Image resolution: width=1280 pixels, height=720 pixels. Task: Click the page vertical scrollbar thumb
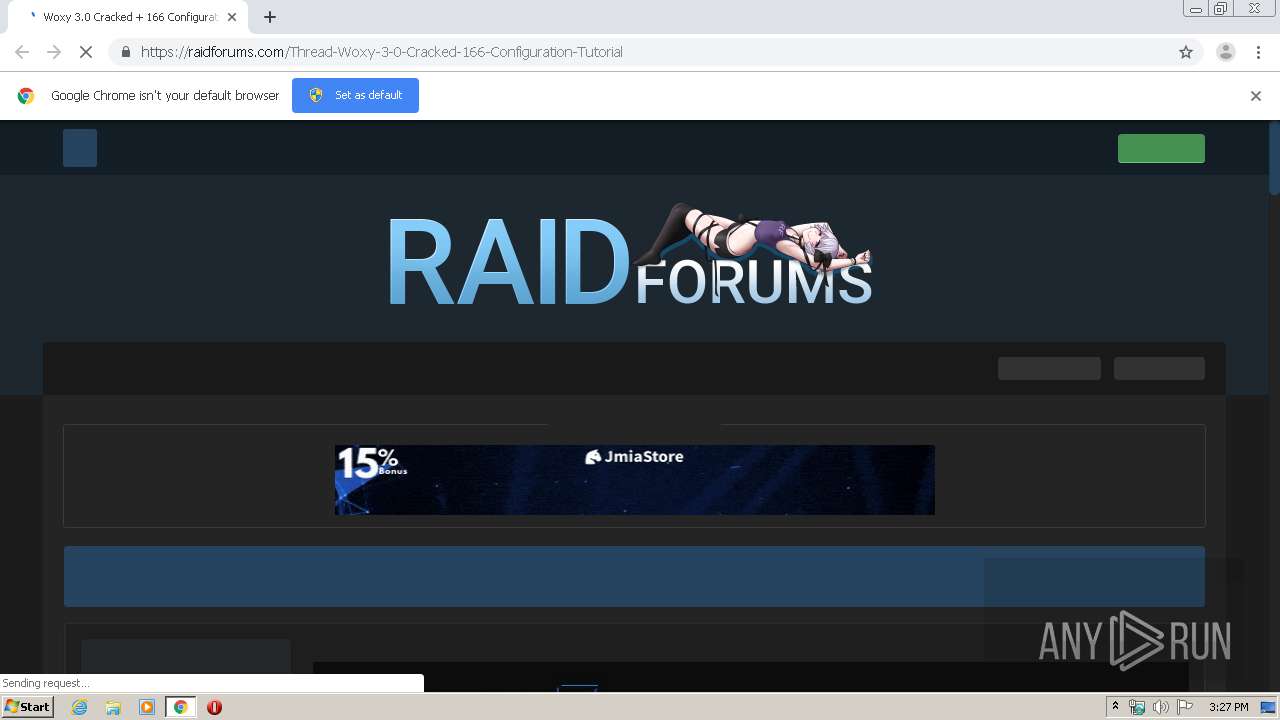pyautogui.click(x=1274, y=157)
